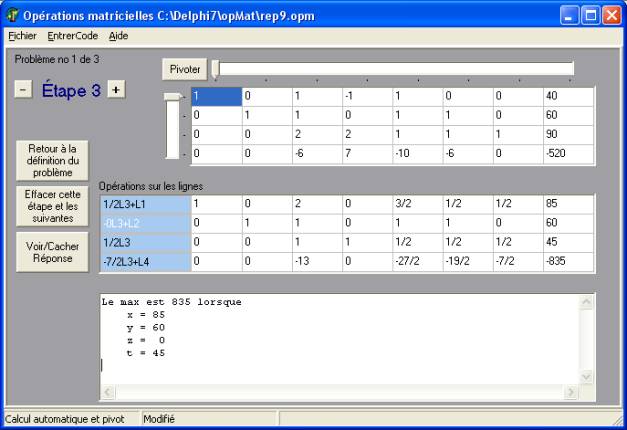Click the Pivoter button
The height and width of the screenshot is (430, 627).
click(x=185, y=69)
